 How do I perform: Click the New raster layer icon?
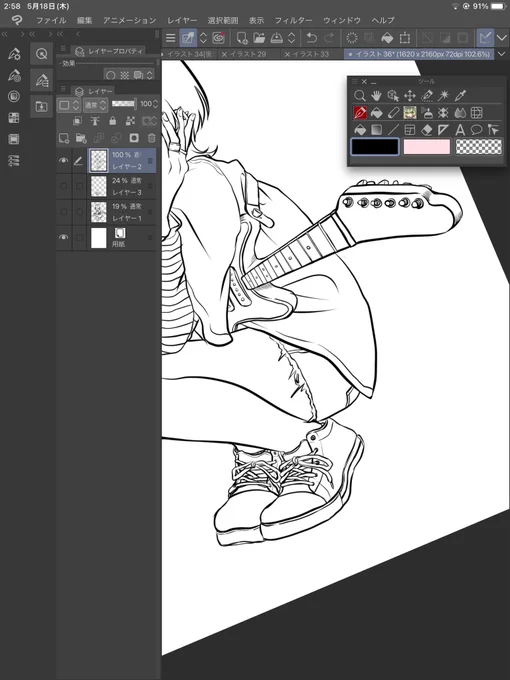[64, 138]
